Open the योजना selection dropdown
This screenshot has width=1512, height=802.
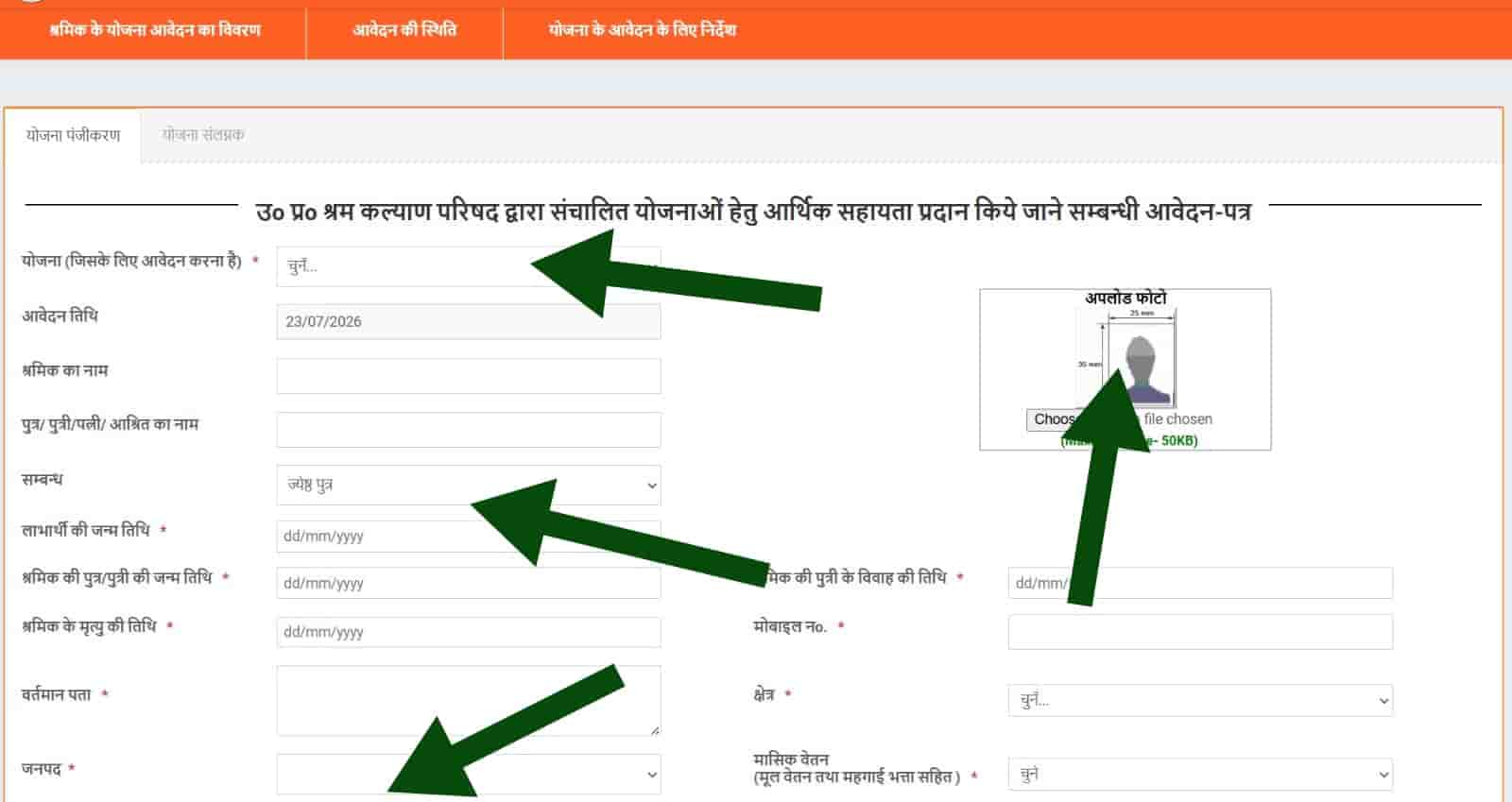point(469,266)
